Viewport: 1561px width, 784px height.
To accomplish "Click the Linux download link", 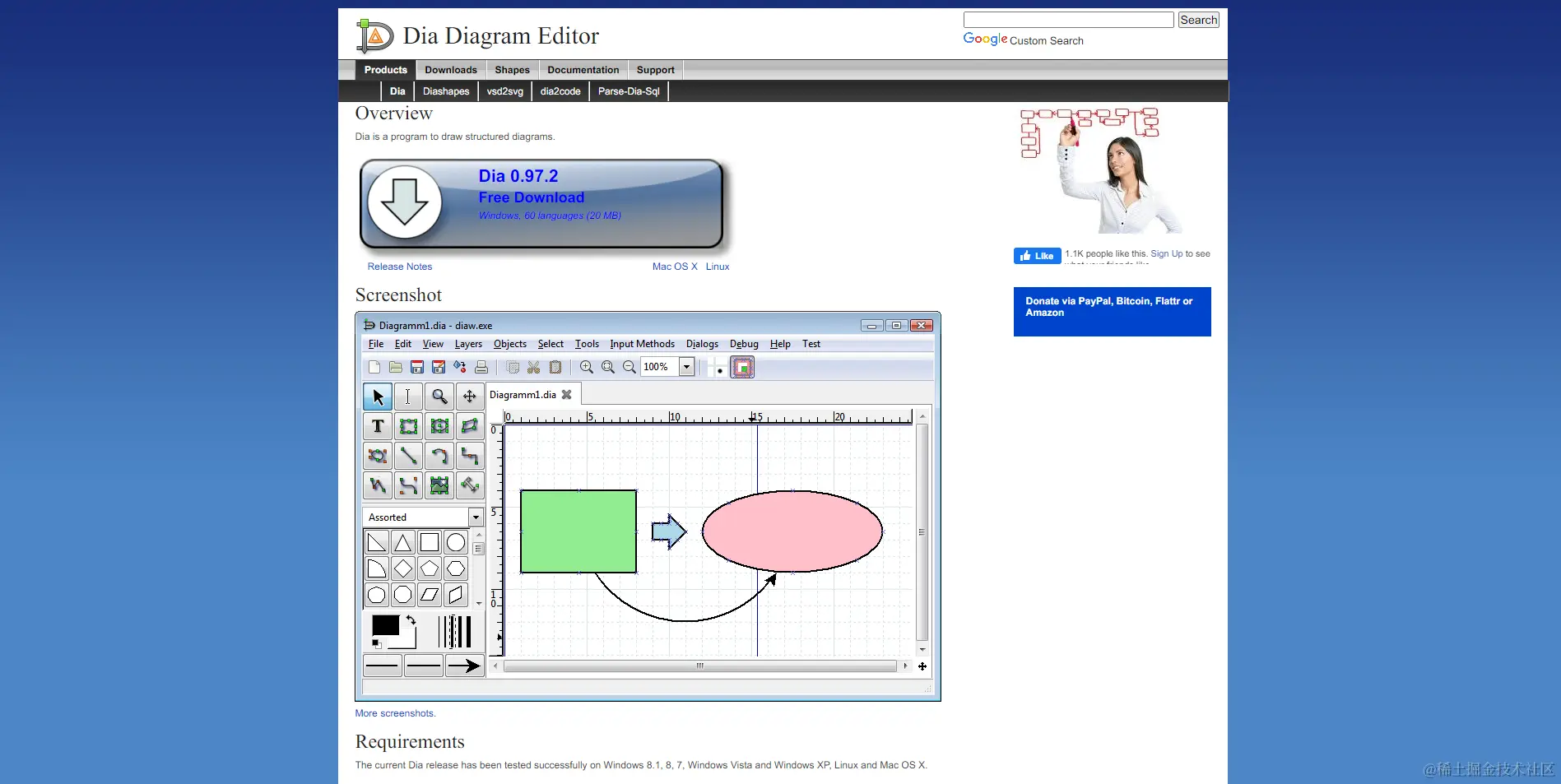I will [x=718, y=267].
